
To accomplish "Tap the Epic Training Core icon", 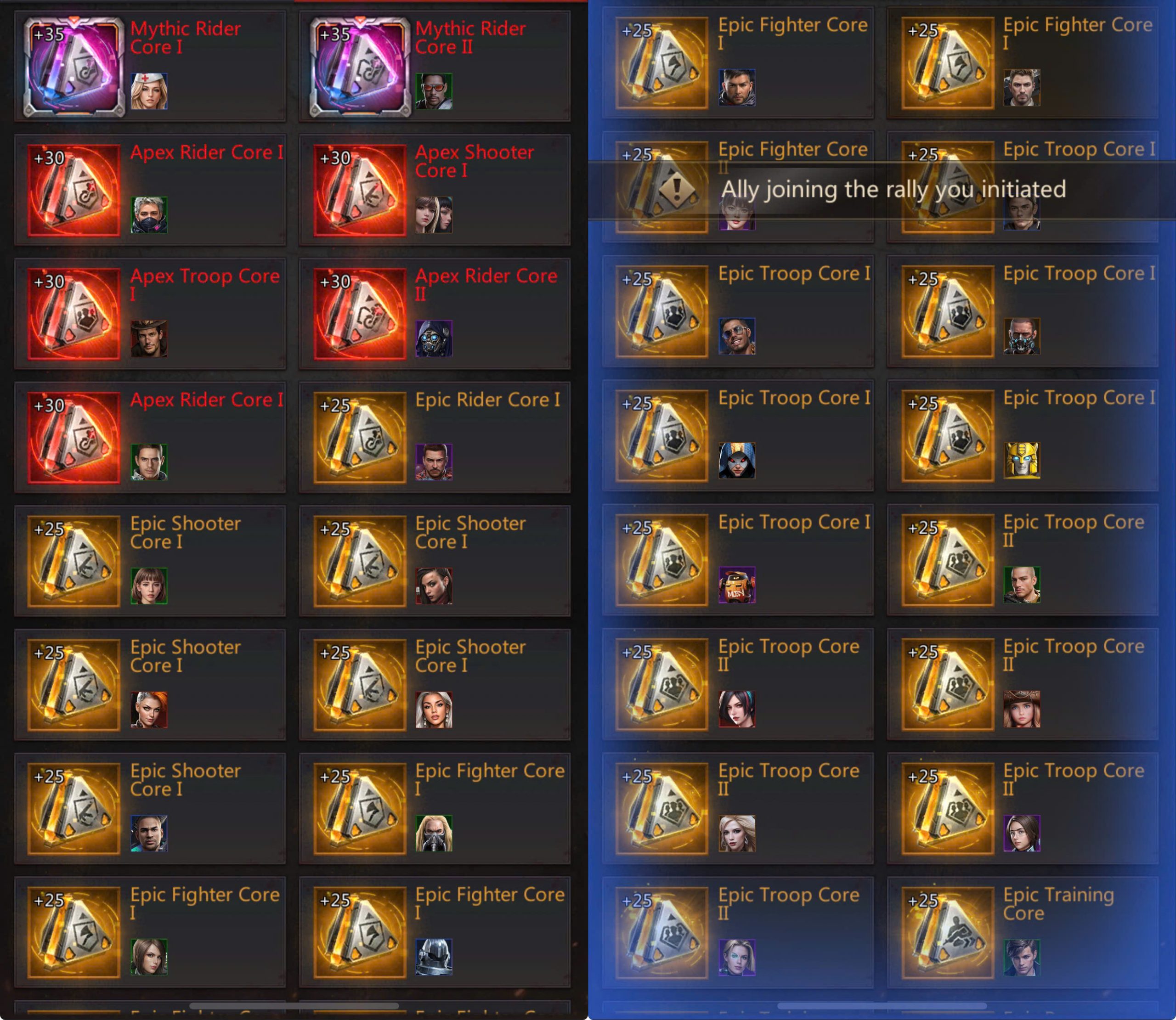I will (x=948, y=932).
